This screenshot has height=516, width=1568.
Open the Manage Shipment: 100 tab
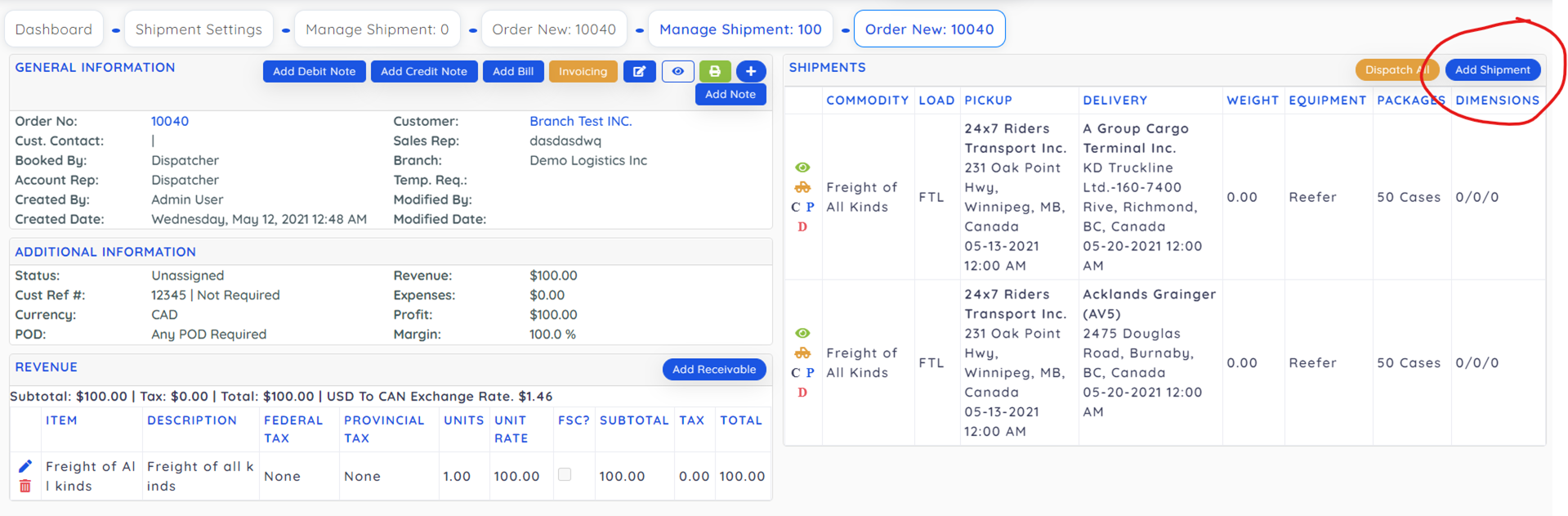[x=740, y=29]
